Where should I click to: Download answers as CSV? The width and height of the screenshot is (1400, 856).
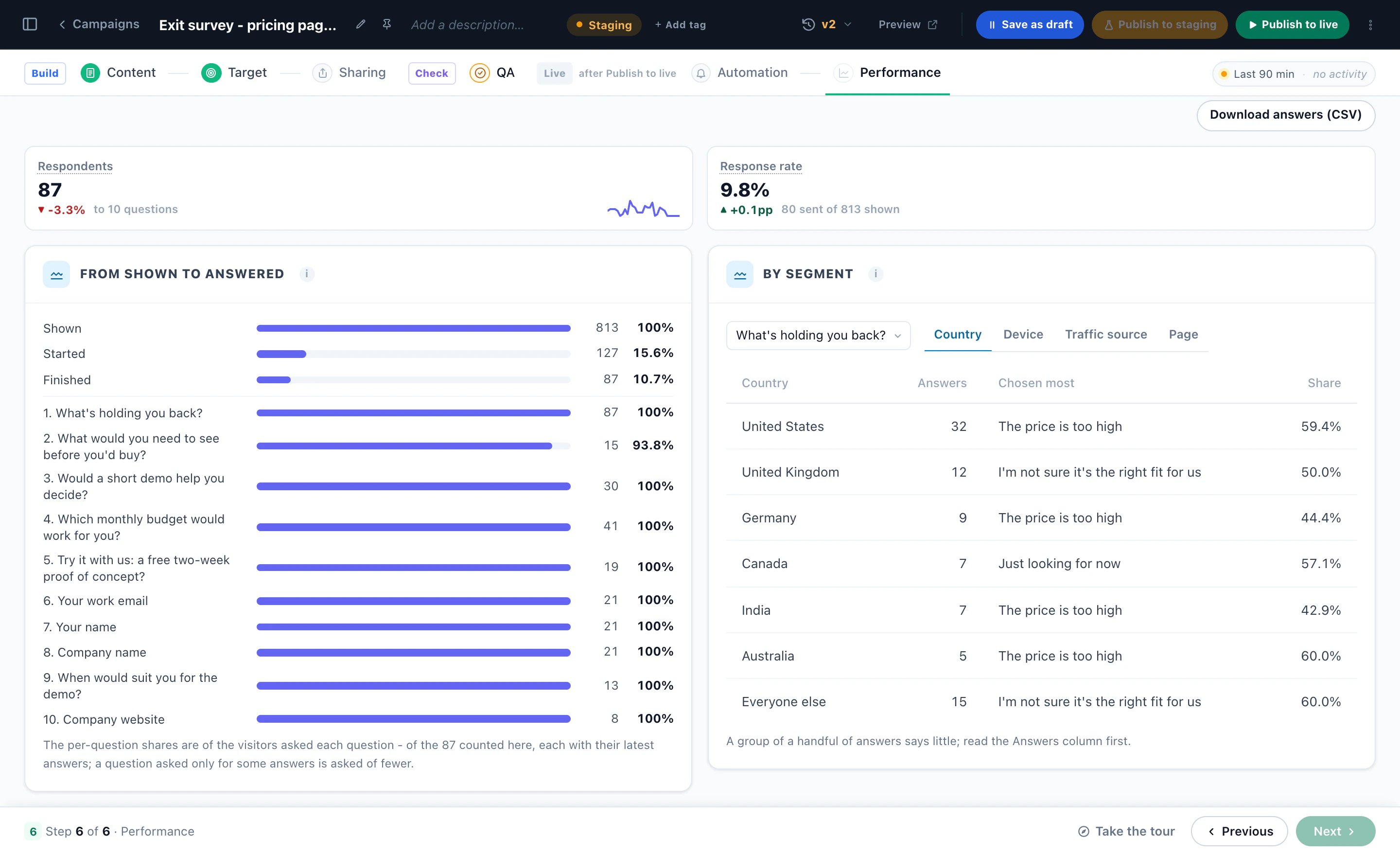[1285, 115]
